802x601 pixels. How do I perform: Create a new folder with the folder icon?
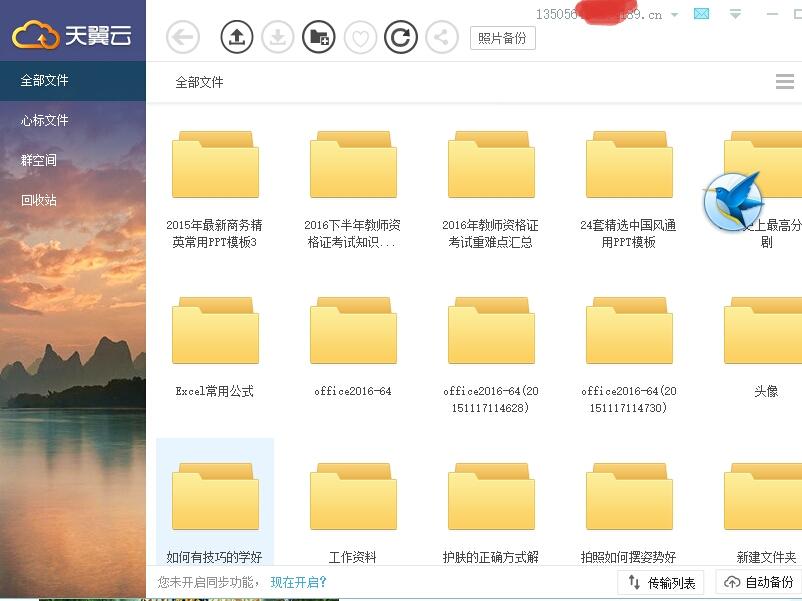[320, 37]
